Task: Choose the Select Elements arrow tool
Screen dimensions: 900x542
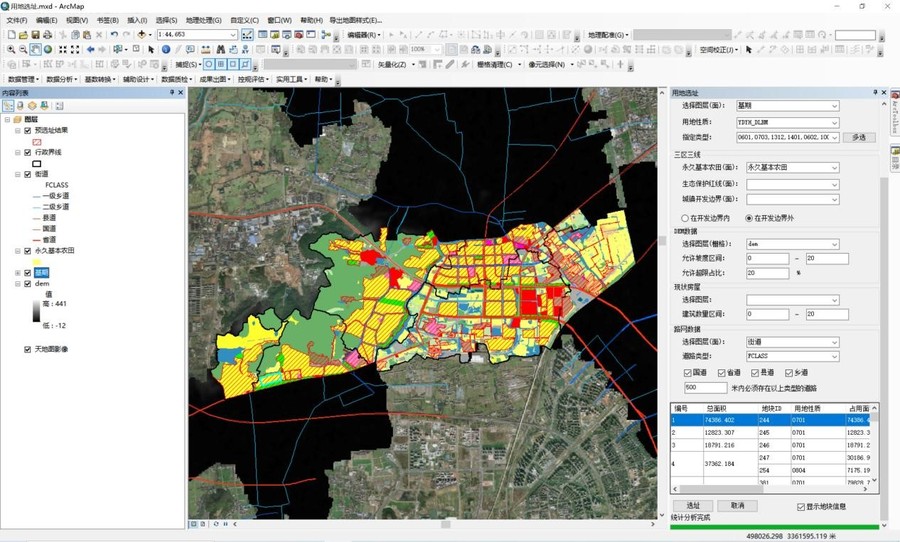Action: (151, 49)
